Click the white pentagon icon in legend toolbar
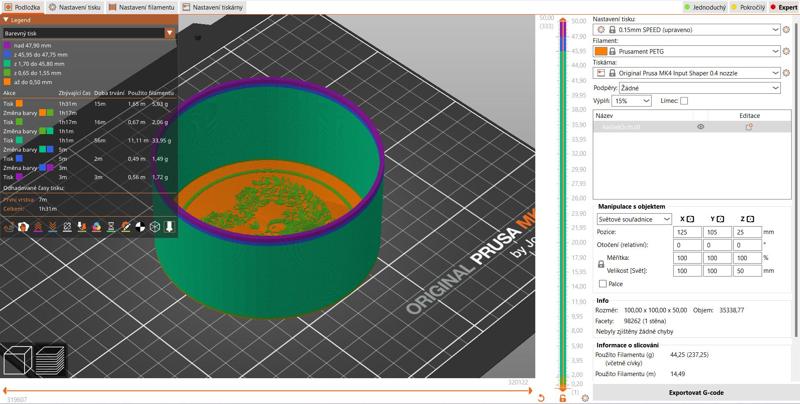This screenshot has width=800, height=404. tap(23, 227)
